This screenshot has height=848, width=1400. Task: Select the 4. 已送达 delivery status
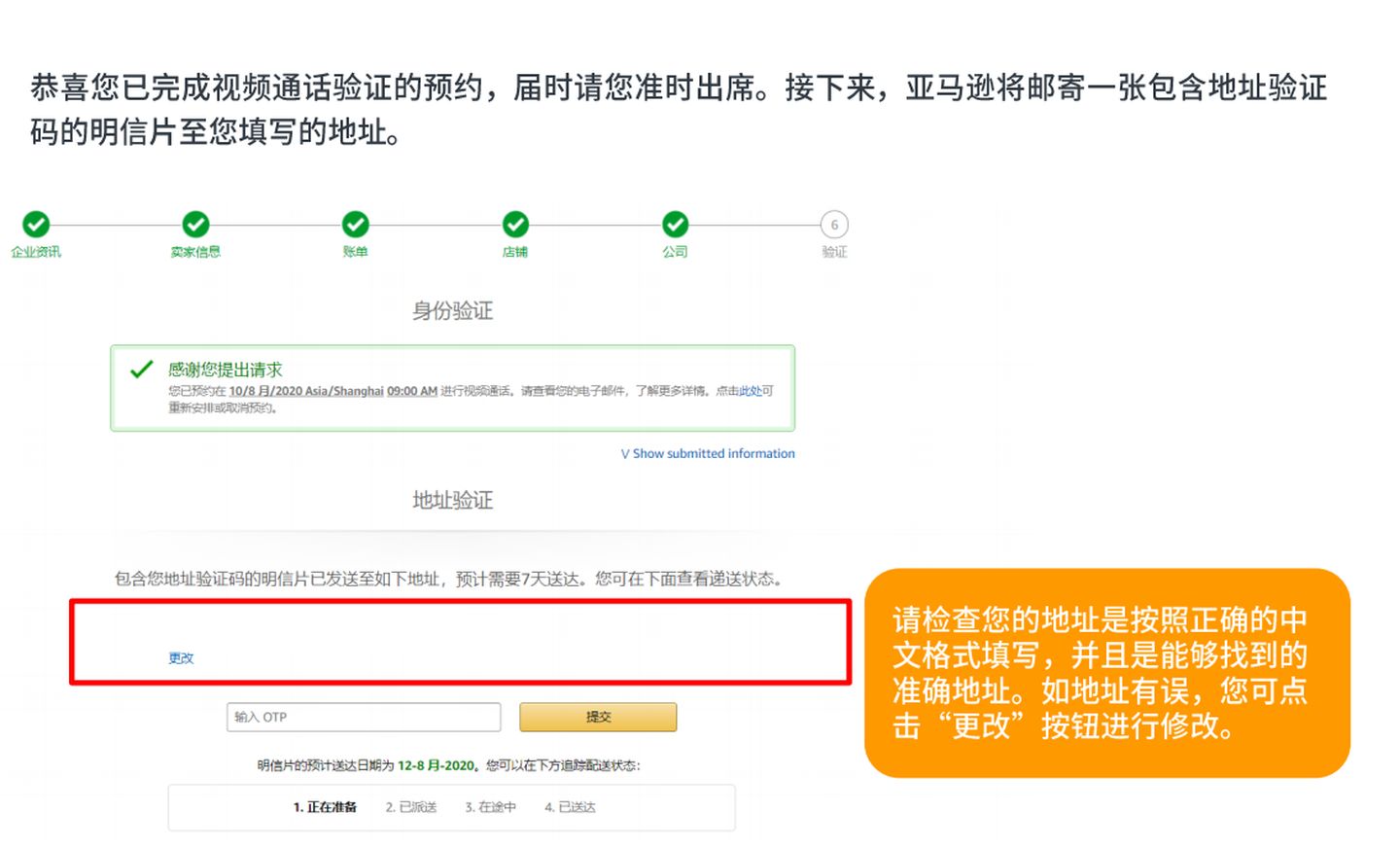click(x=570, y=807)
